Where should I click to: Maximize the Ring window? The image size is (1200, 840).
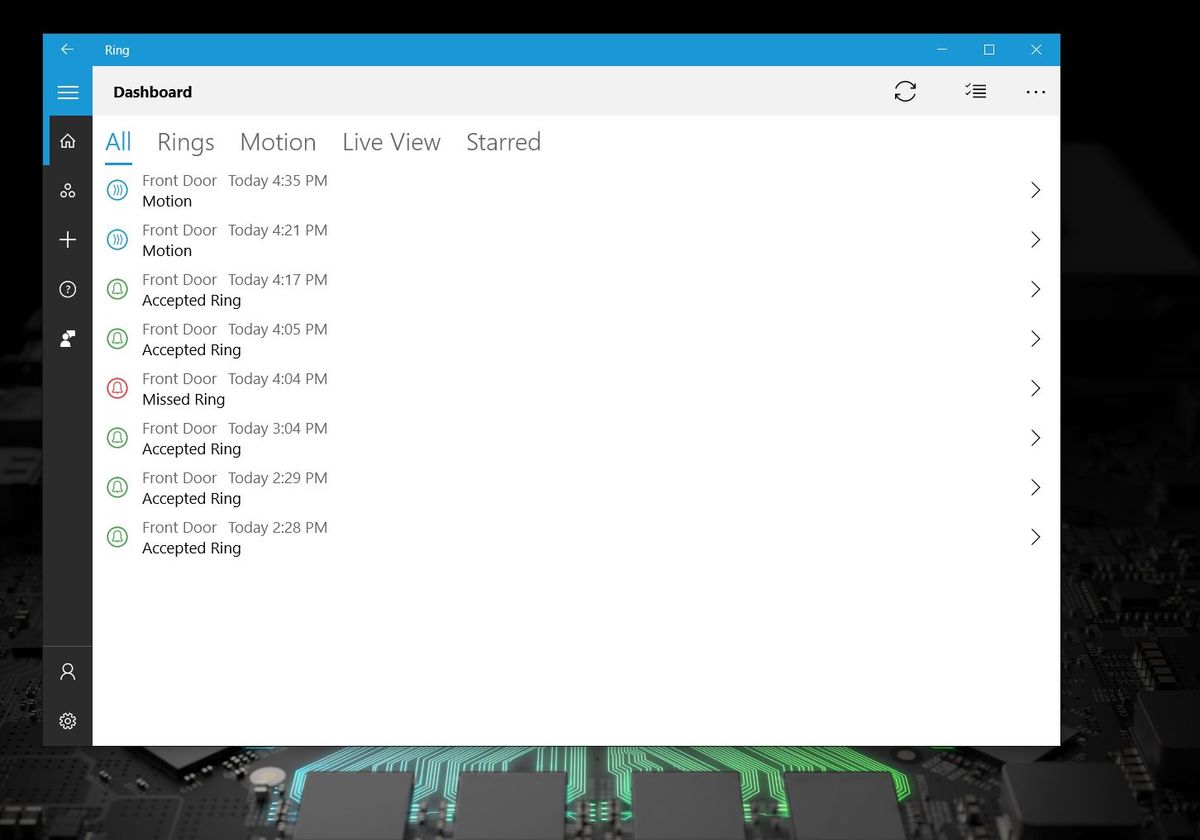click(x=989, y=49)
